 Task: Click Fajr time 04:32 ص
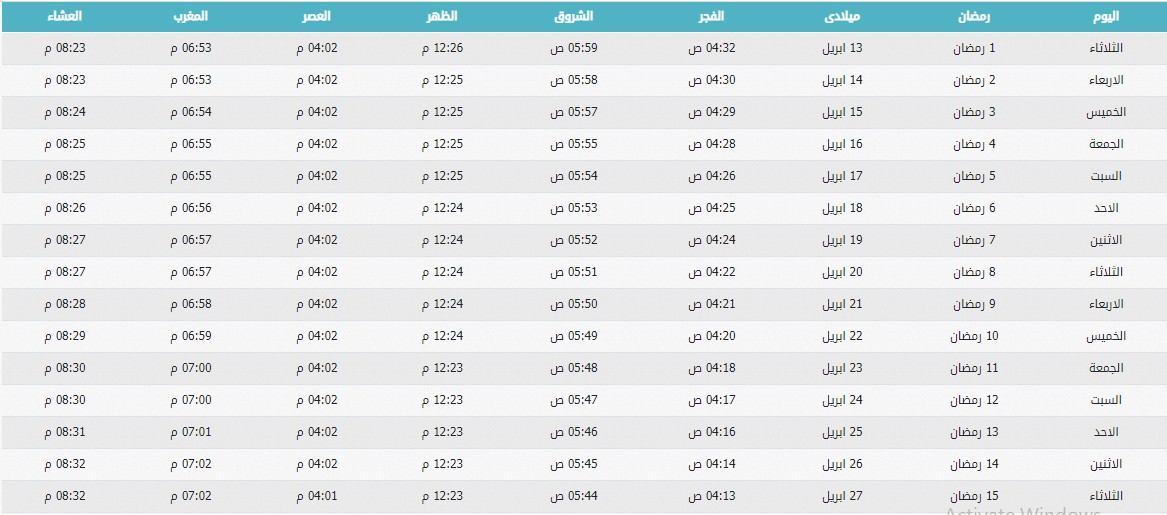point(712,48)
